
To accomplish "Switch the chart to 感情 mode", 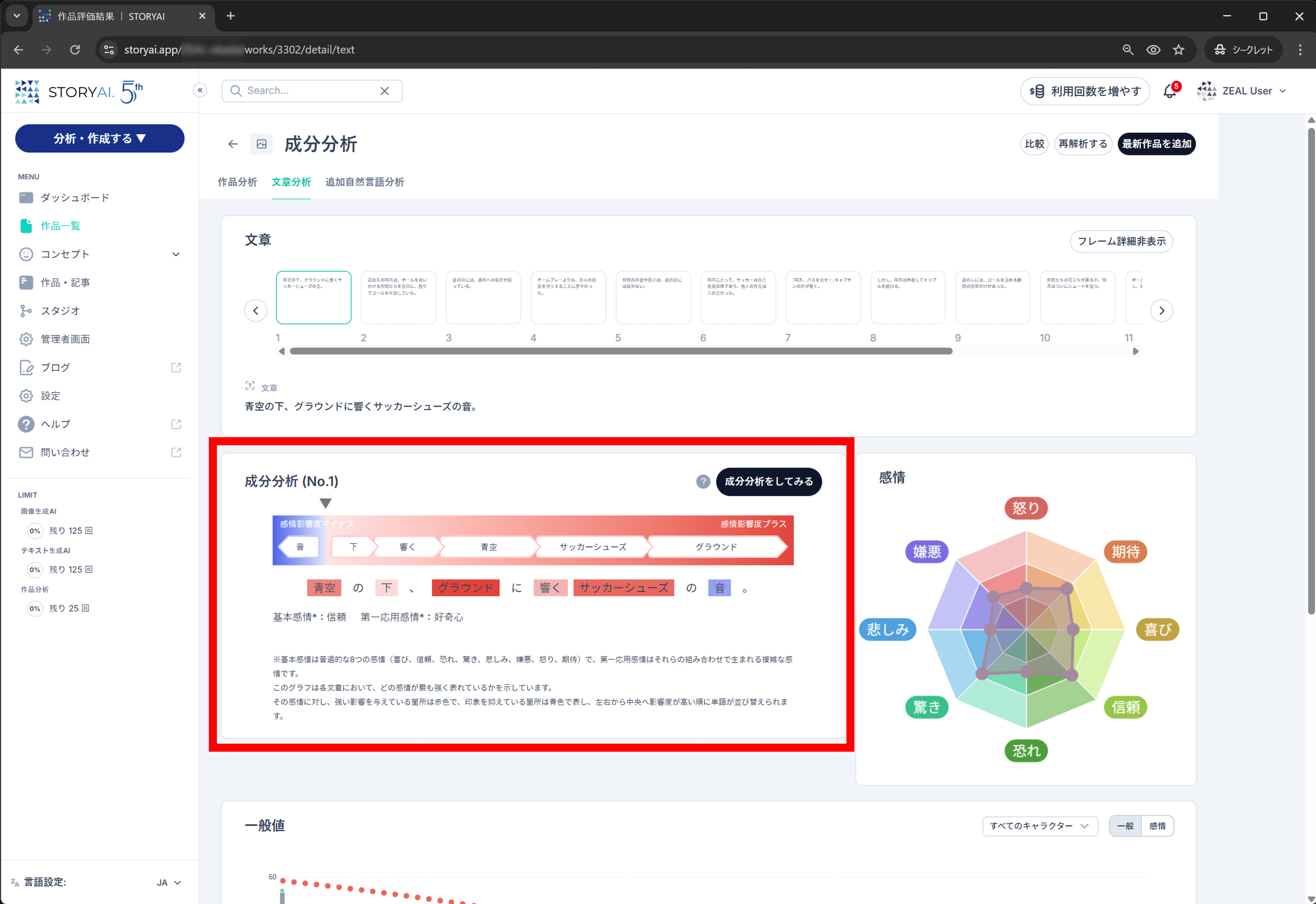I will coord(1158,826).
